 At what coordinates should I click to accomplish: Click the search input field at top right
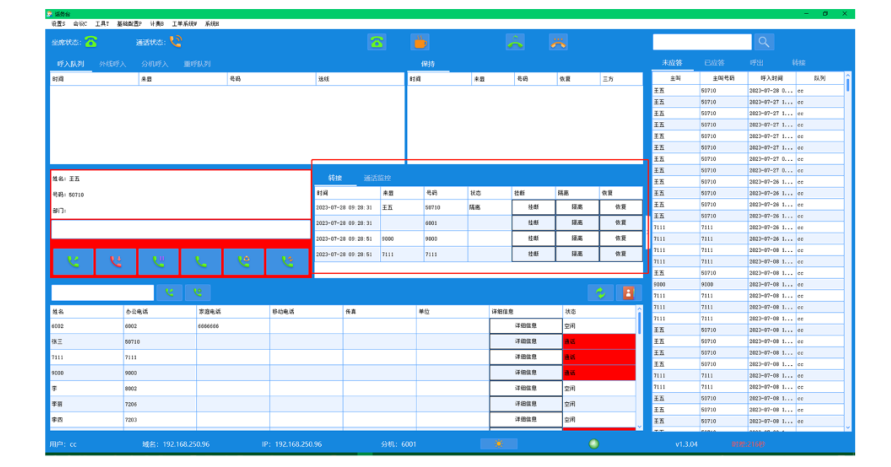[701, 42]
